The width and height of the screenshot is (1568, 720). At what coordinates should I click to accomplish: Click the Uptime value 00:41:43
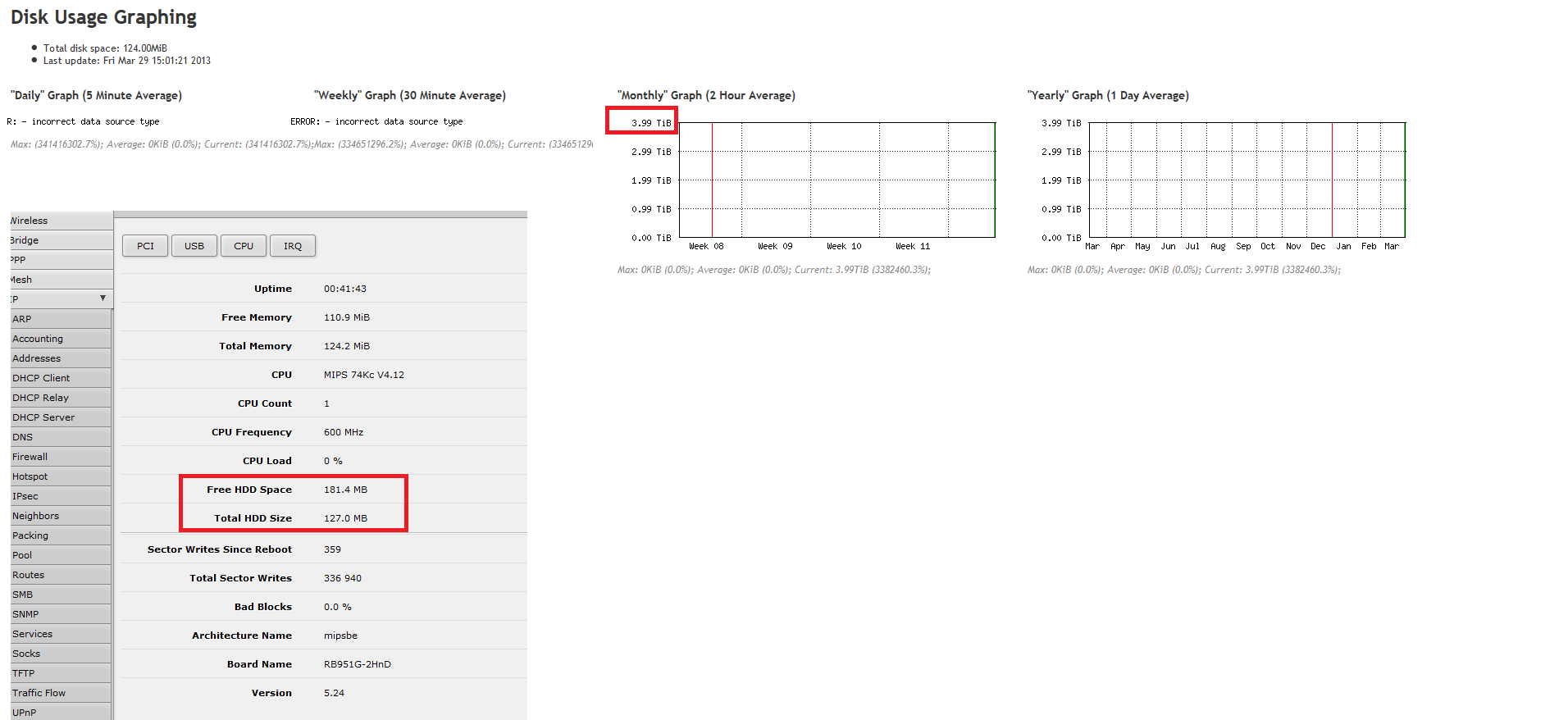coord(345,289)
